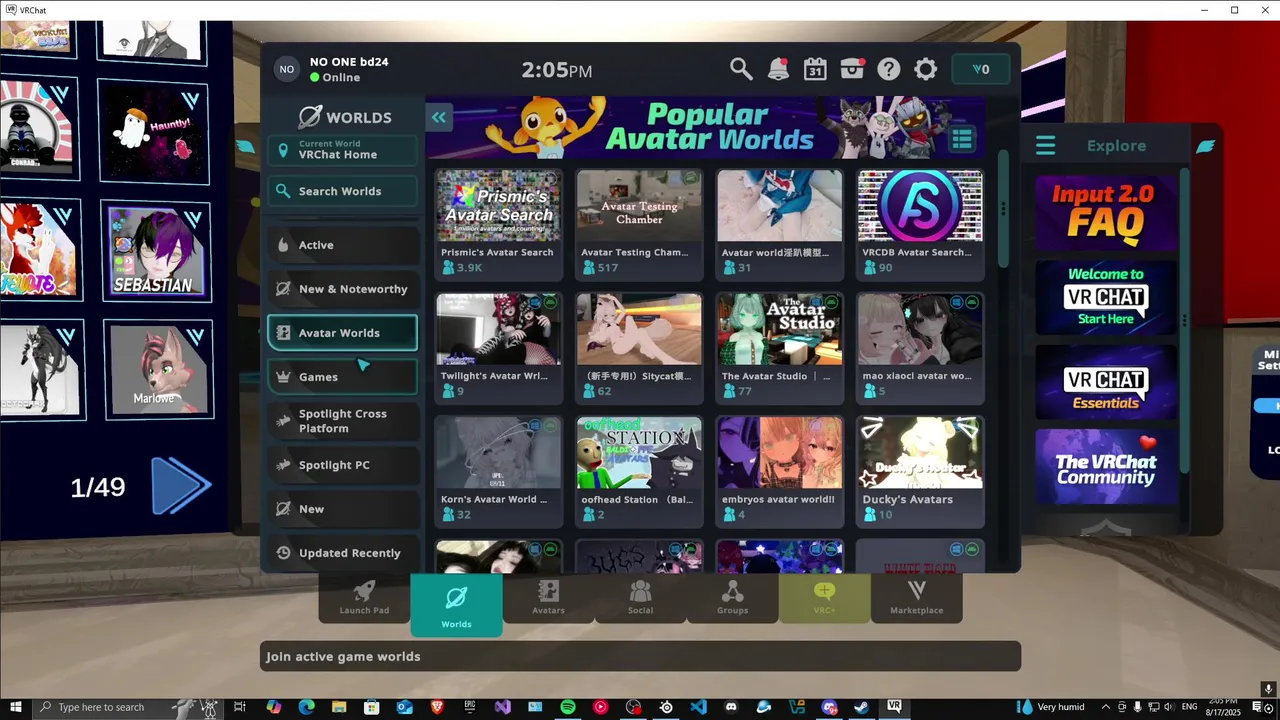Open the storefront icon in the top bar
Screen dimensions: 1280x720
pos(852,69)
